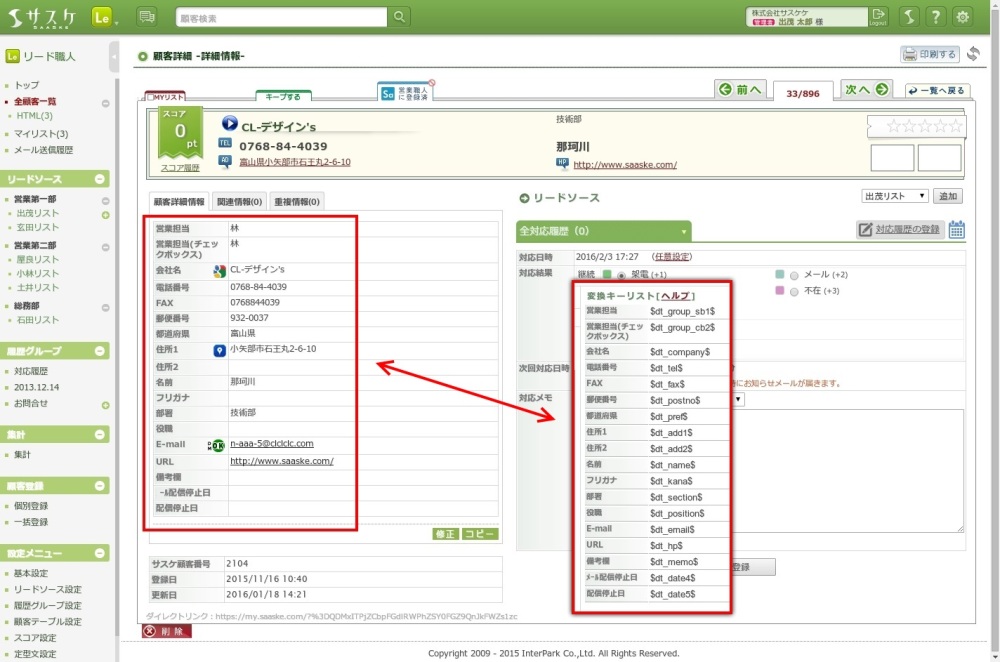Viewport: 1000px width, 662px height.
Task: Click the page refresh arrows icon
Action: click(x=973, y=54)
